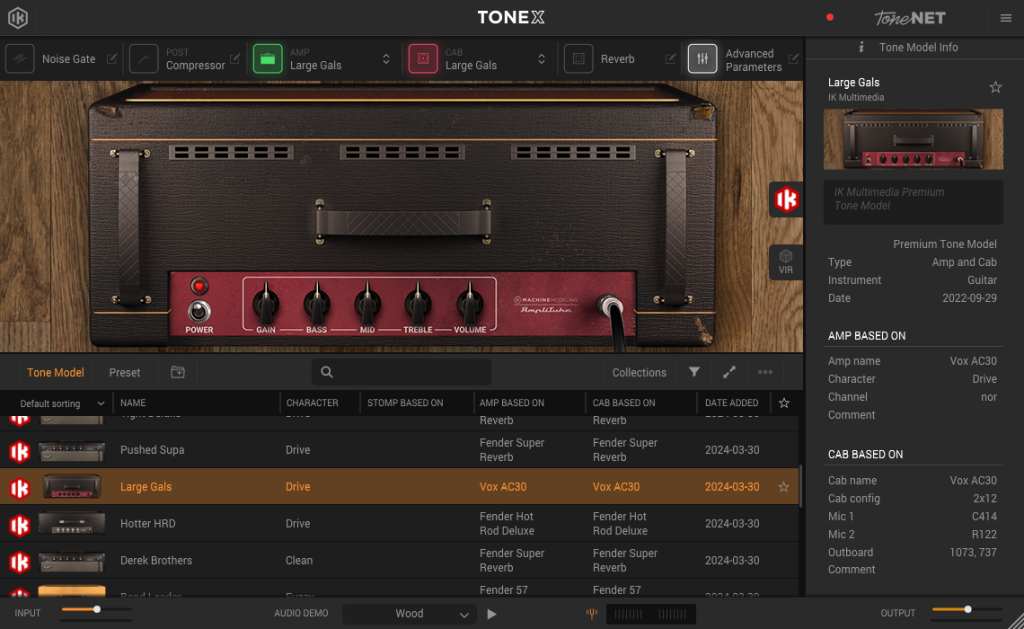This screenshot has width=1024, height=629.
Task: Click the favorites star column header
Action: click(784, 403)
